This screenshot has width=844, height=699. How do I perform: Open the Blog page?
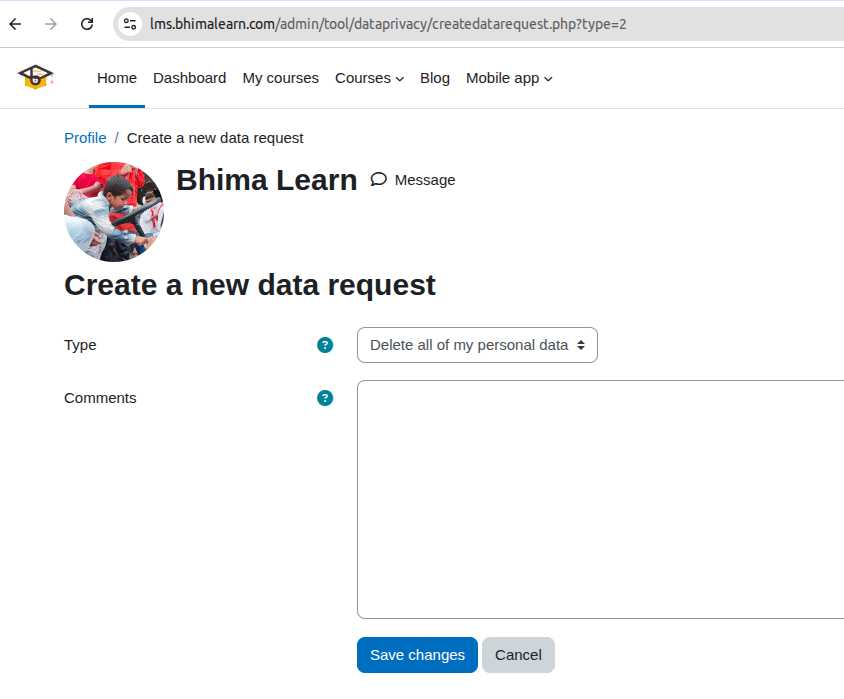[435, 78]
